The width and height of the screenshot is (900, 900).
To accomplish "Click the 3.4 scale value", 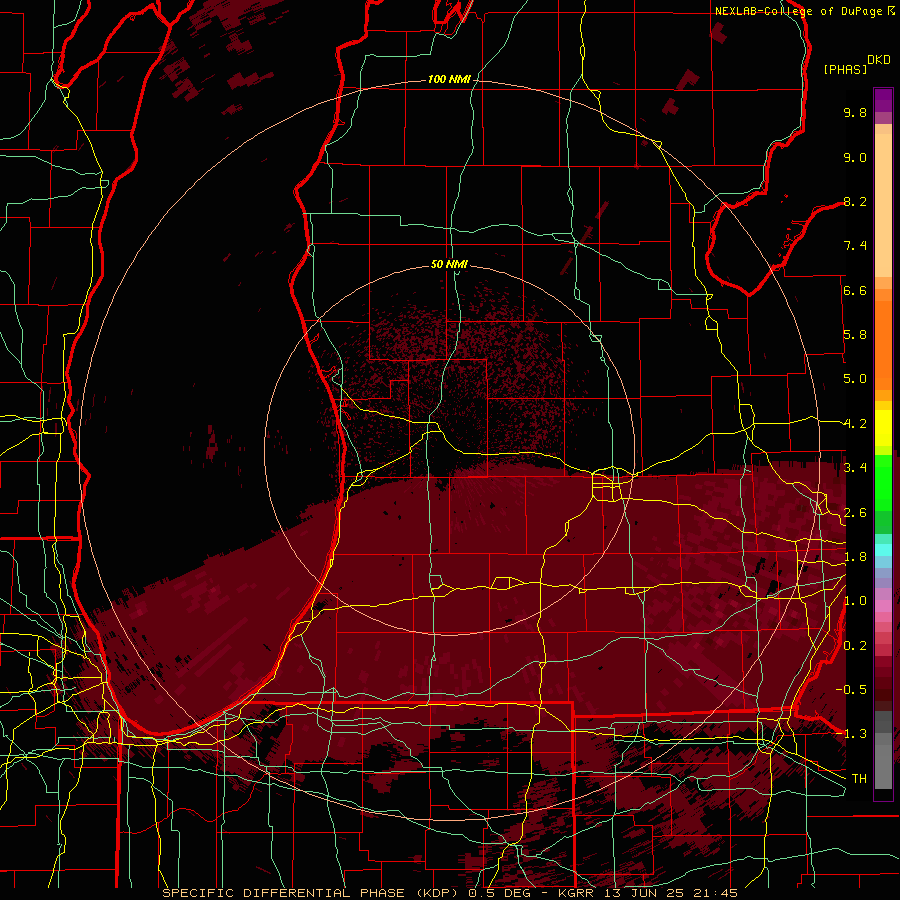I will pyautogui.click(x=855, y=468).
